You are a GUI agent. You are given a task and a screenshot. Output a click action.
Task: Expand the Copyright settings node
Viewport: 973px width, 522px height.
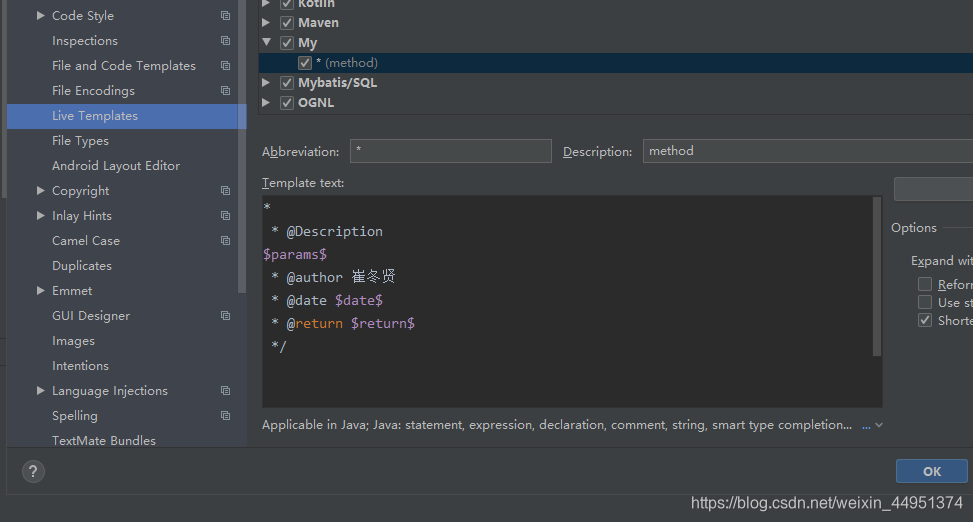pyautogui.click(x=40, y=191)
